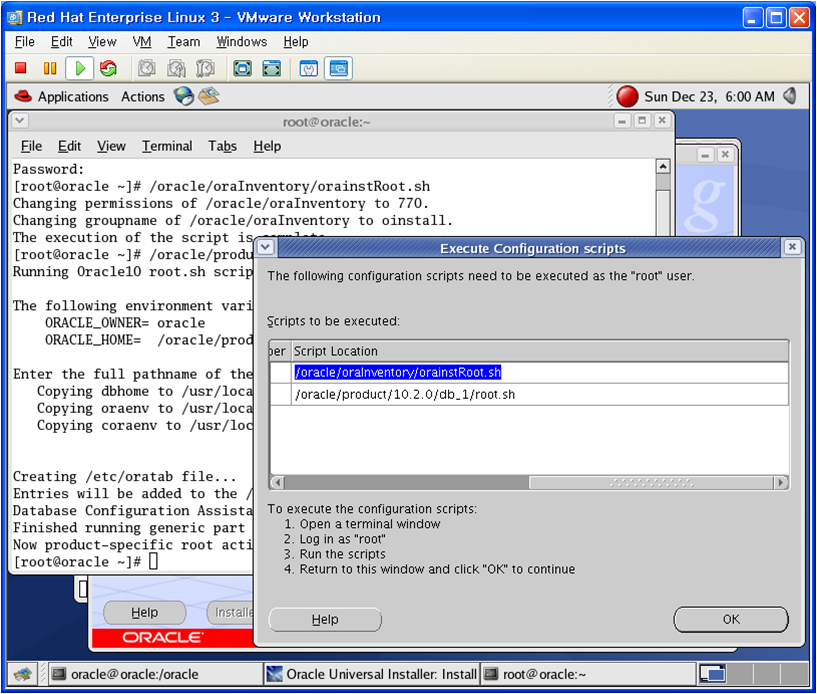817x694 pixels.
Task: Open the Terminal menu in the terminal window
Action: coord(167,146)
